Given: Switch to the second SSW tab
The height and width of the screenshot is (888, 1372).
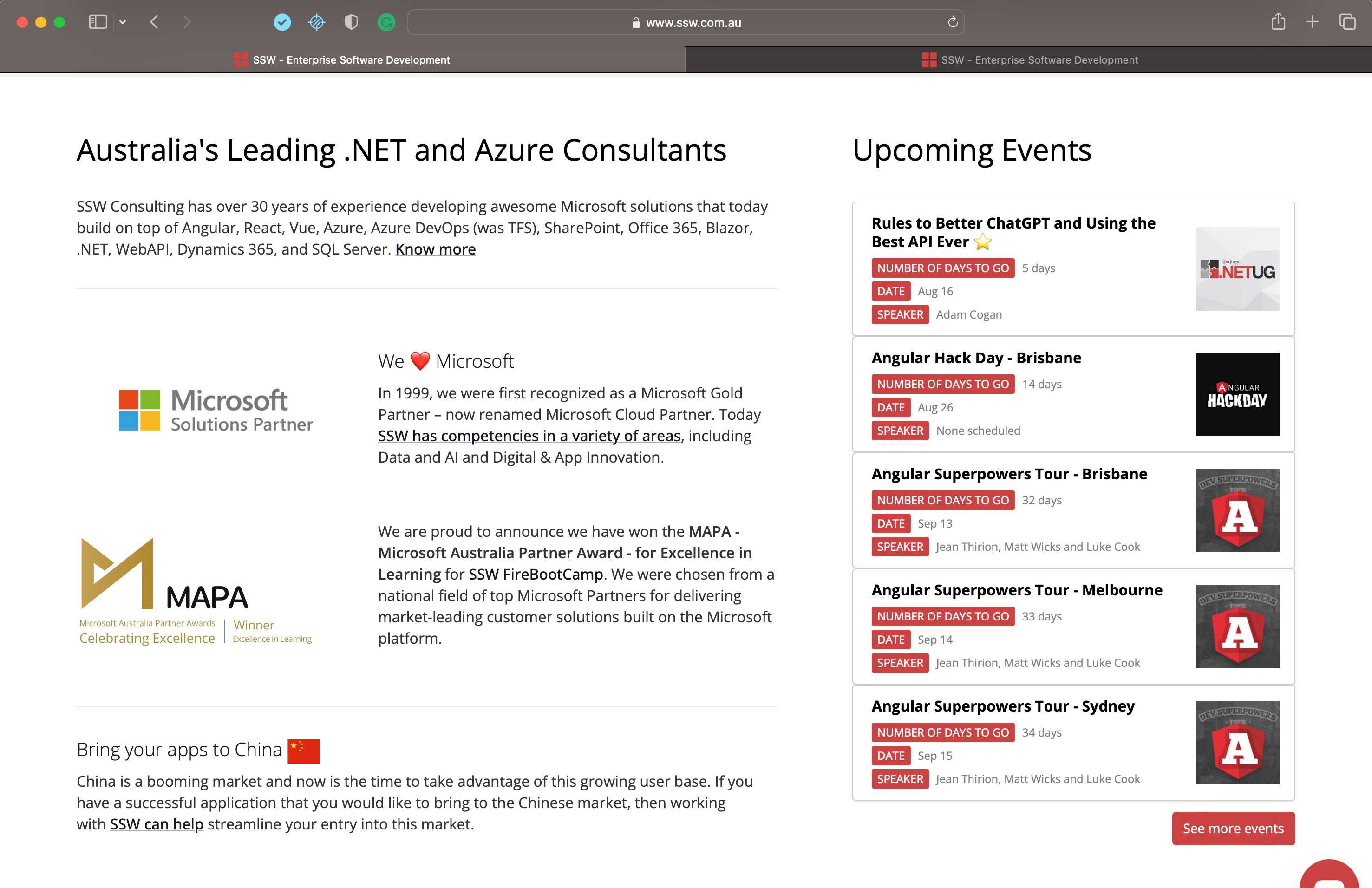Looking at the screenshot, I should click(x=1029, y=60).
